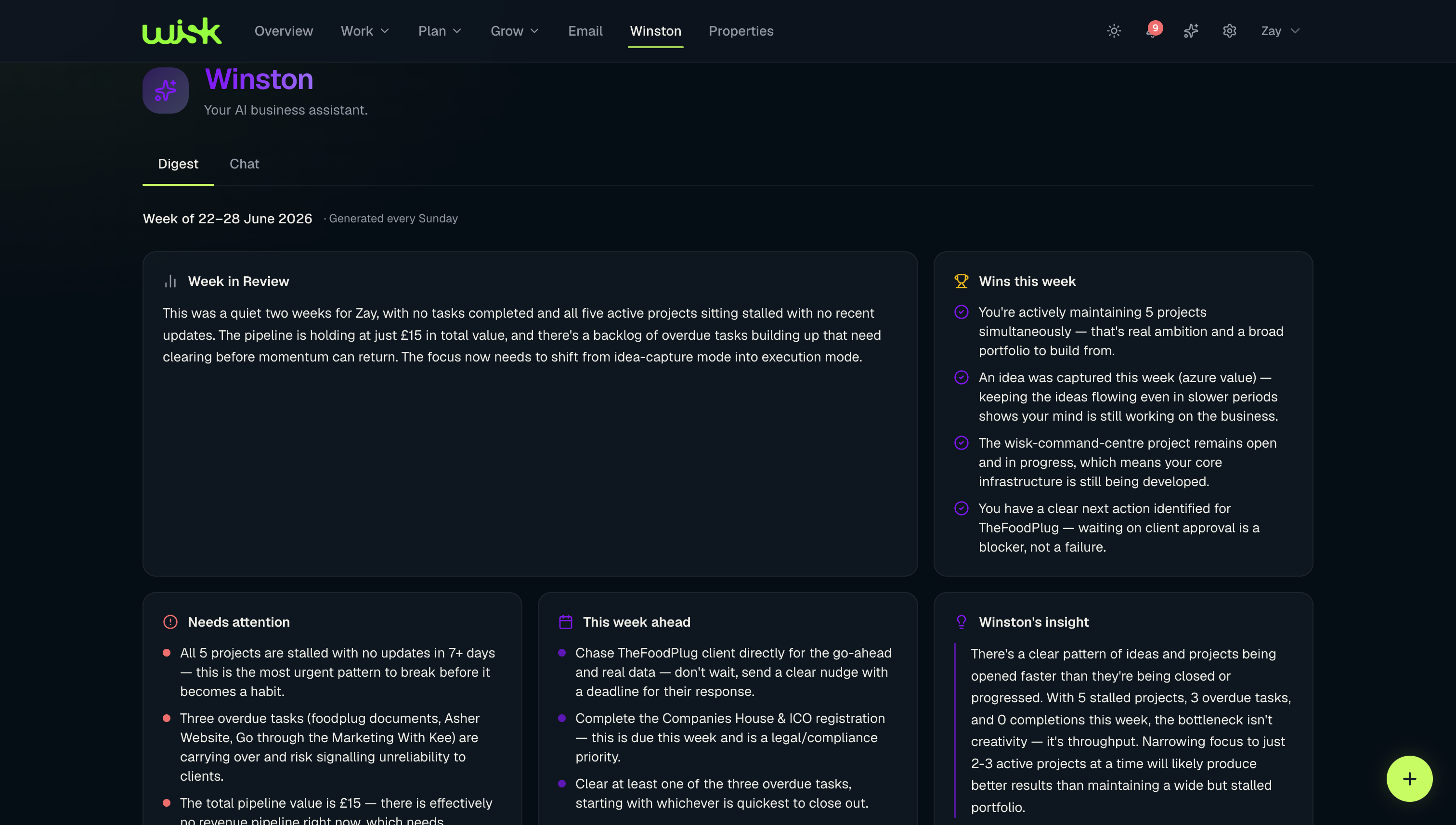Select the Winston nav item

click(x=655, y=31)
